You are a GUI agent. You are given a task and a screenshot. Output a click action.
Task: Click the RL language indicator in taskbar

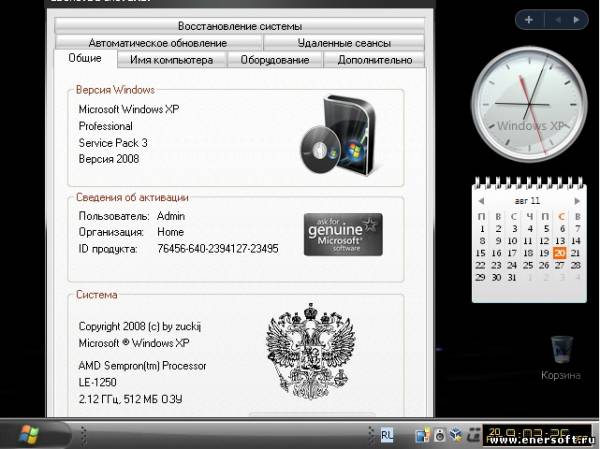click(387, 435)
